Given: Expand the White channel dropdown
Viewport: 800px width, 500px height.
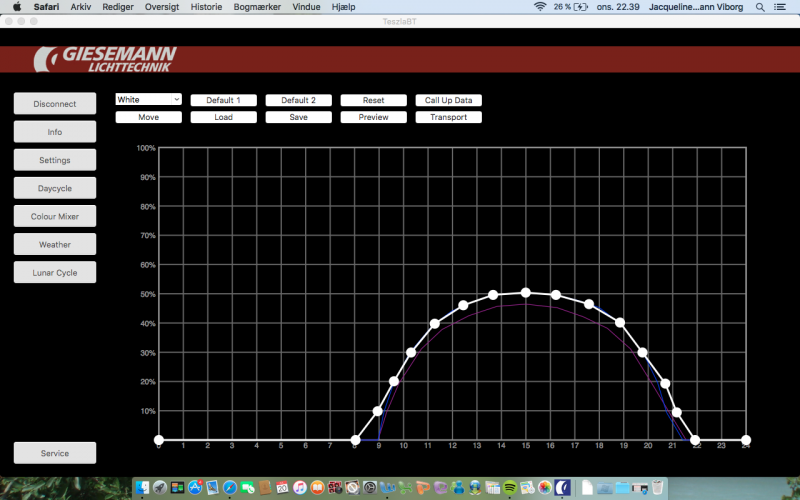Looking at the screenshot, I should pos(148,100).
